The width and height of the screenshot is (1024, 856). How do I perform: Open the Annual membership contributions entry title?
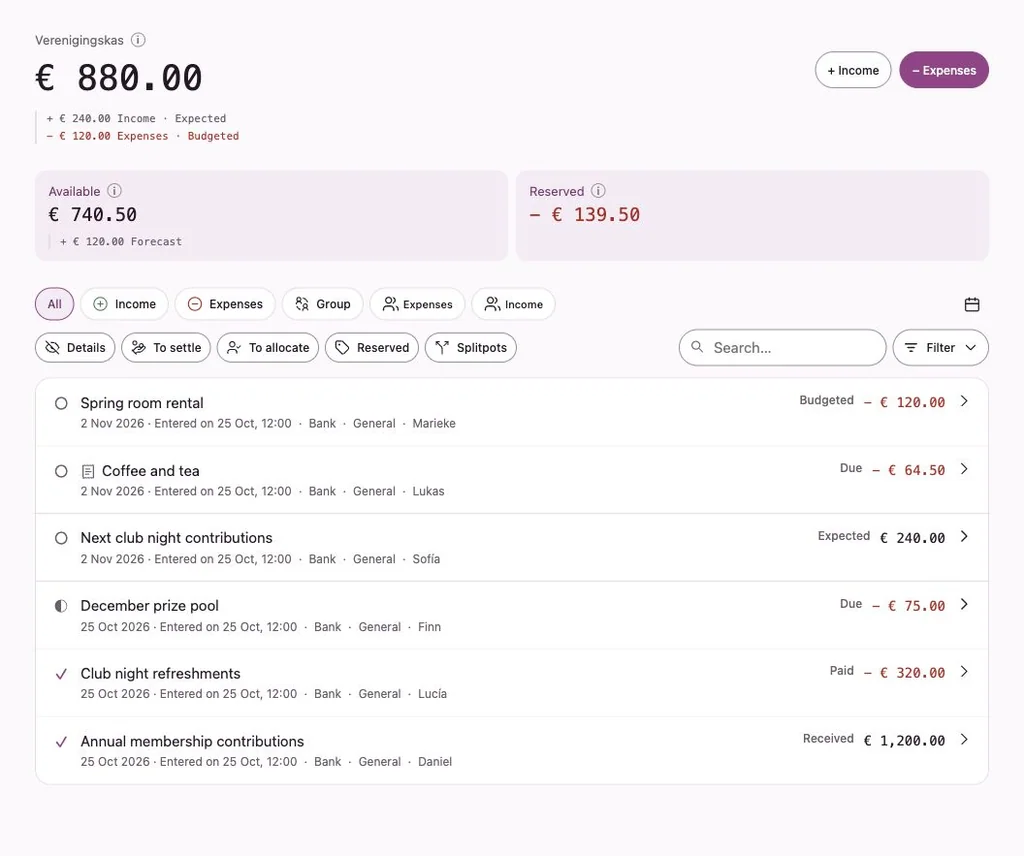[x=192, y=741]
